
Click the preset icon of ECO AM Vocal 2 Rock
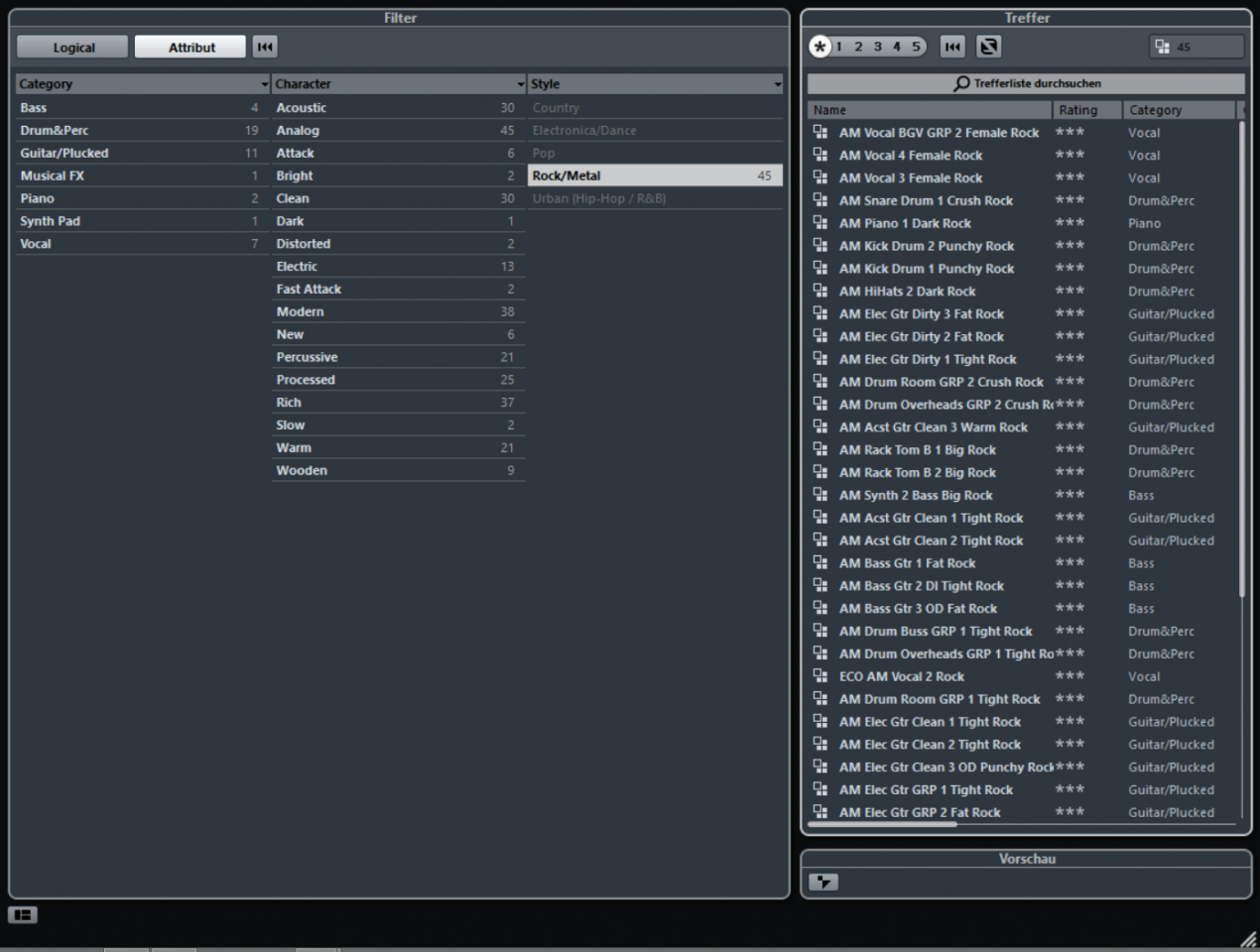pyautogui.click(x=820, y=675)
